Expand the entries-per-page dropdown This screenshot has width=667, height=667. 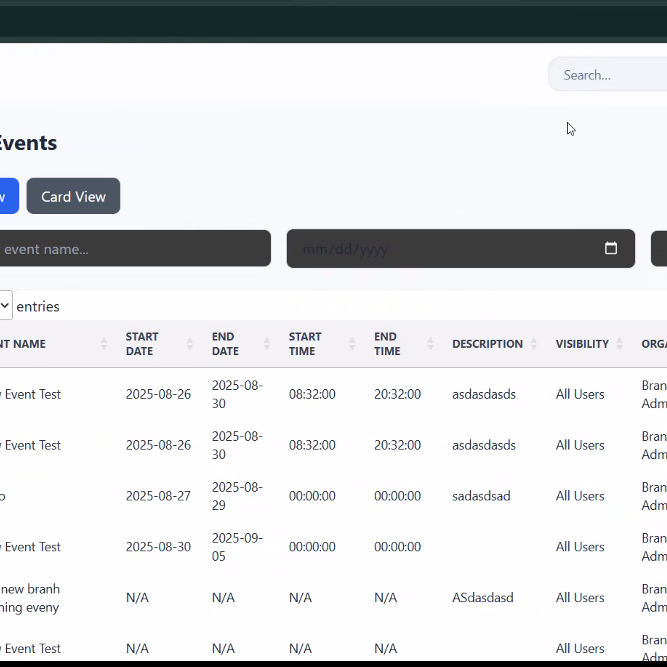click(5, 306)
